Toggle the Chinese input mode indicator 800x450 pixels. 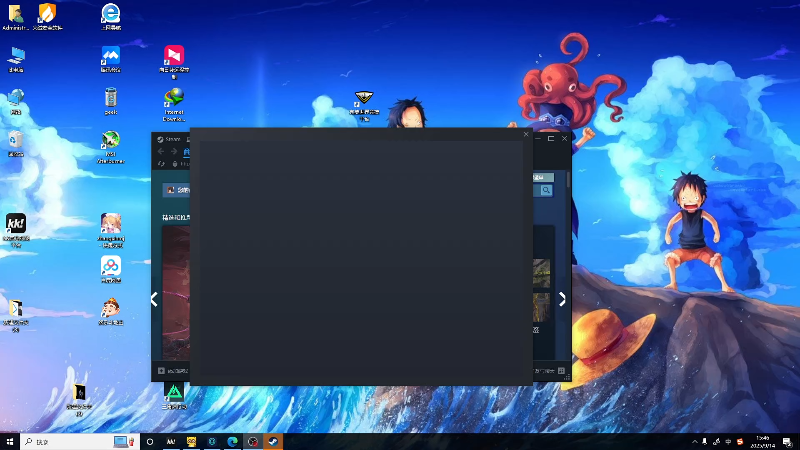coord(728,442)
